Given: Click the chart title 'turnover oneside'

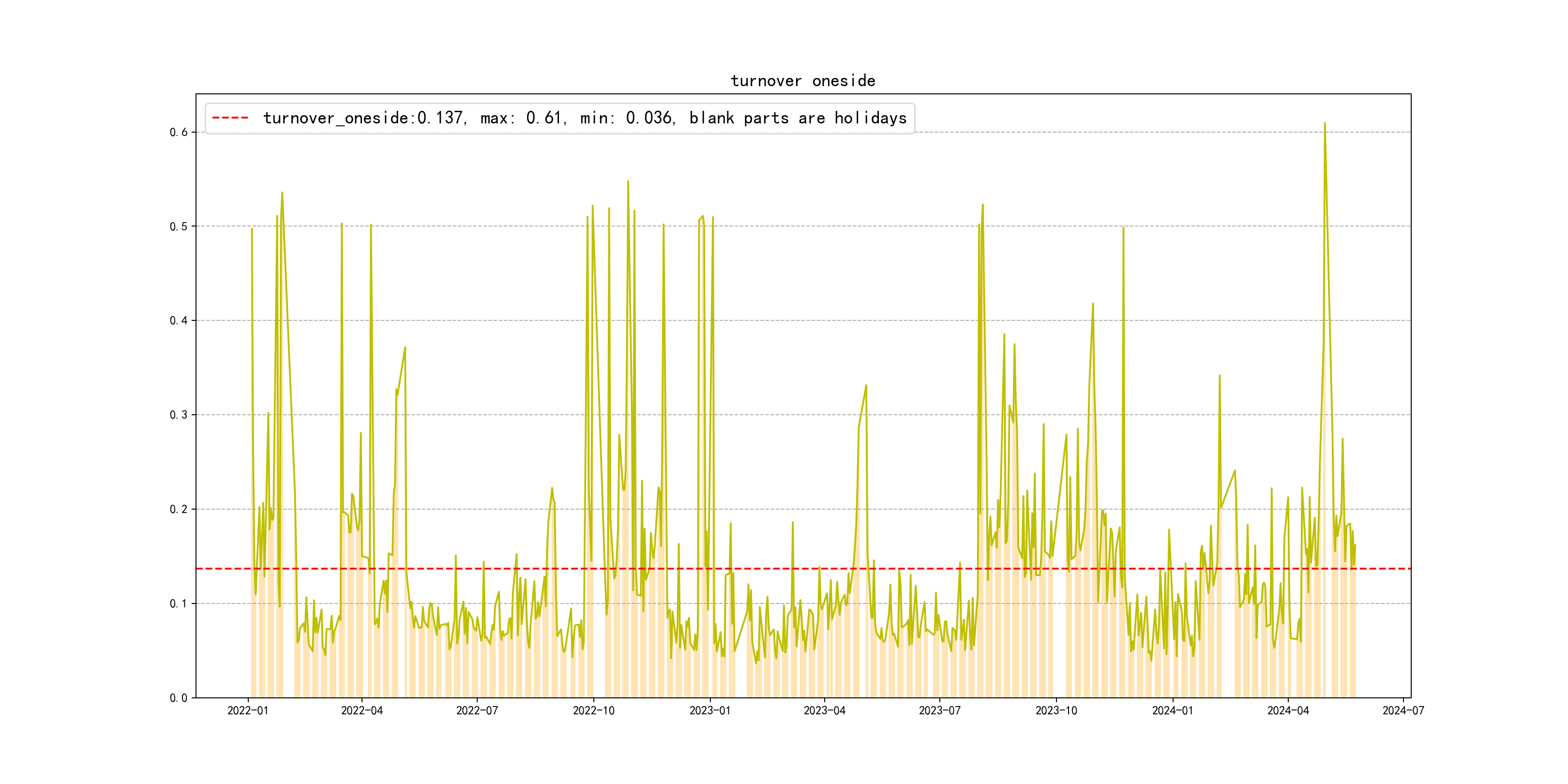Looking at the screenshot, I should coord(802,81).
